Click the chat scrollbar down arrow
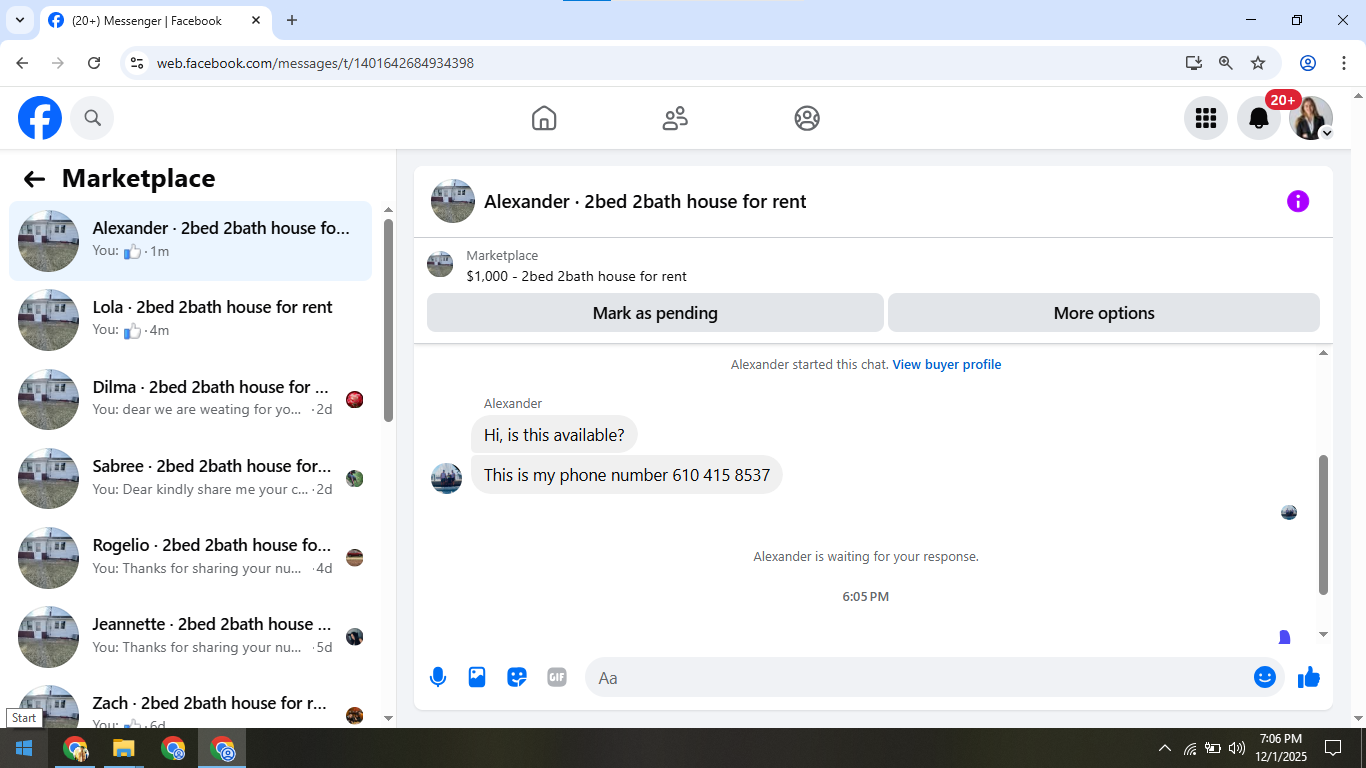 [1324, 634]
